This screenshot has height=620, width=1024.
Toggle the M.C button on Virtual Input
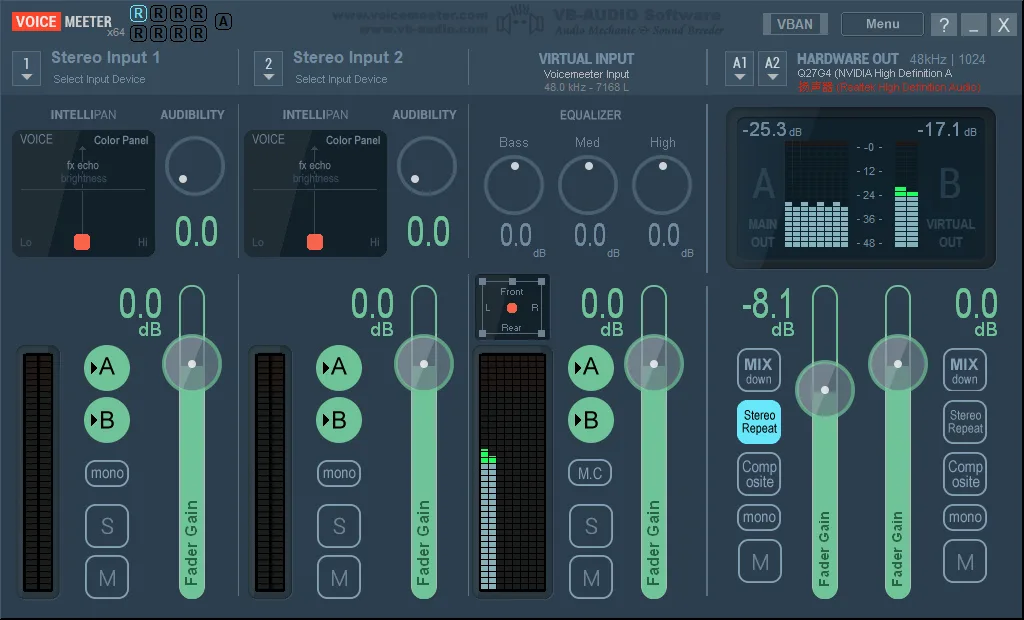[590, 473]
